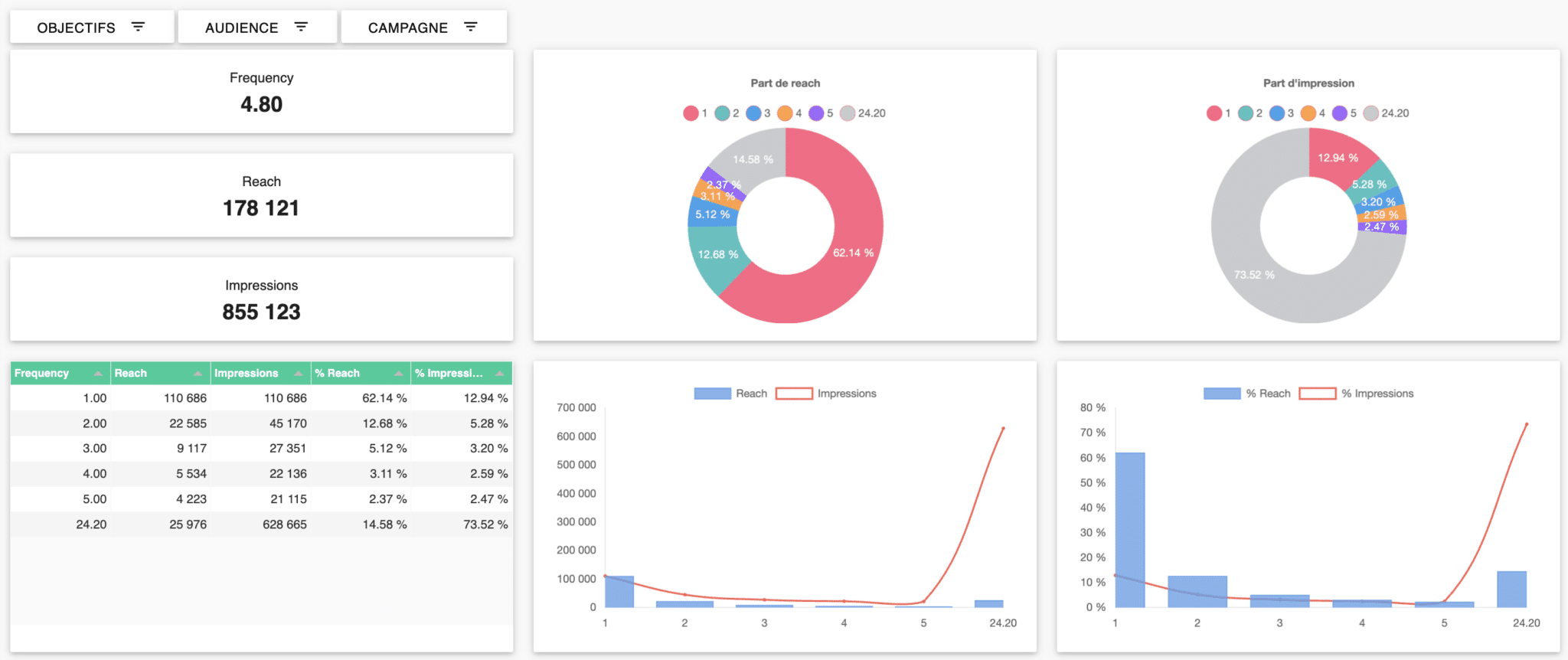Sort table by % Impressi... column arrow
The image size is (1568, 660).
pos(500,374)
